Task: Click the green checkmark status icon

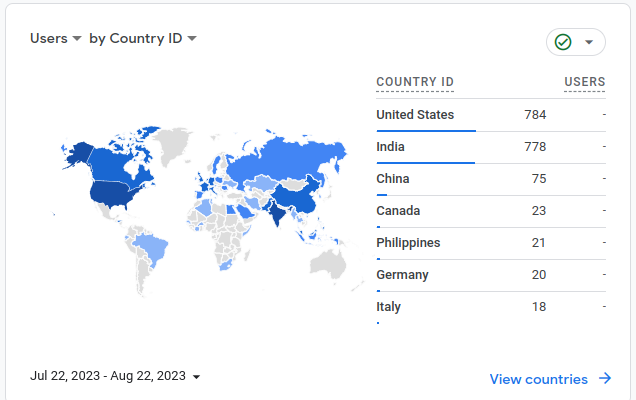Action: tap(563, 42)
